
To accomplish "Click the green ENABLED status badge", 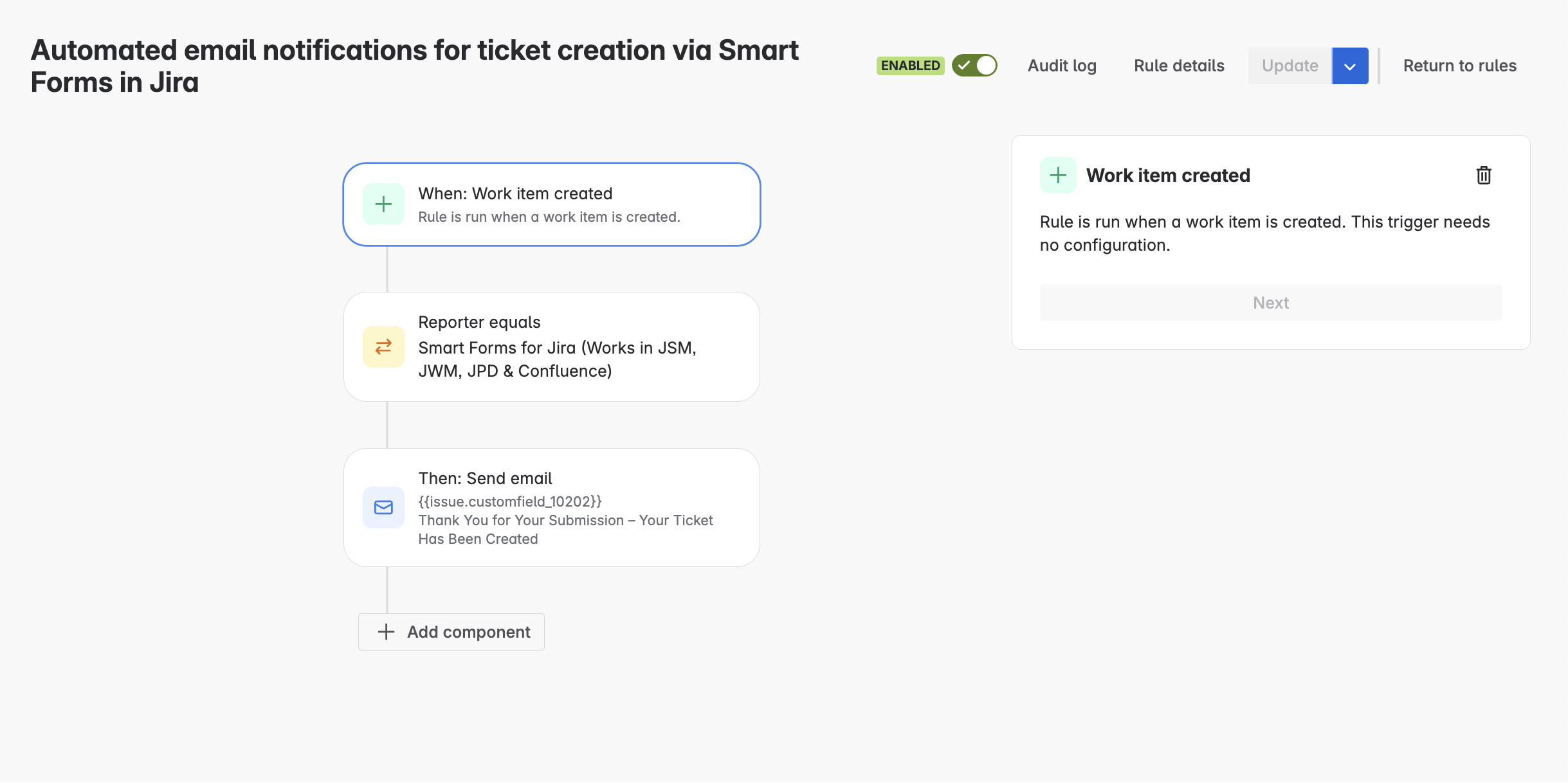I will [910, 66].
